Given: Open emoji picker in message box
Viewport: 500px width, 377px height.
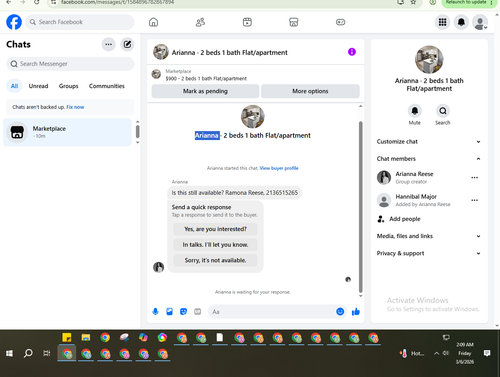Looking at the screenshot, I should pyautogui.click(x=340, y=312).
